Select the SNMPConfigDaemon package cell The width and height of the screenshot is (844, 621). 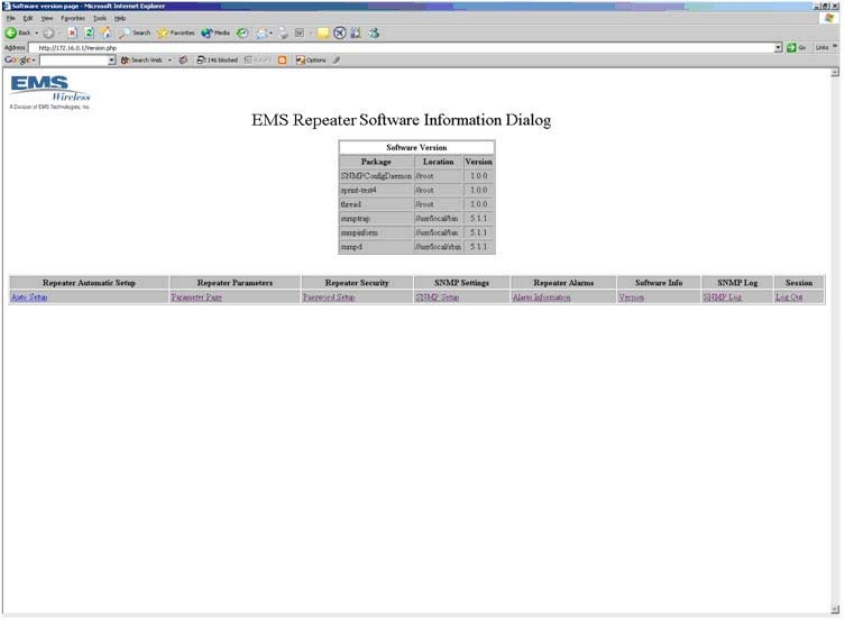[x=376, y=176]
